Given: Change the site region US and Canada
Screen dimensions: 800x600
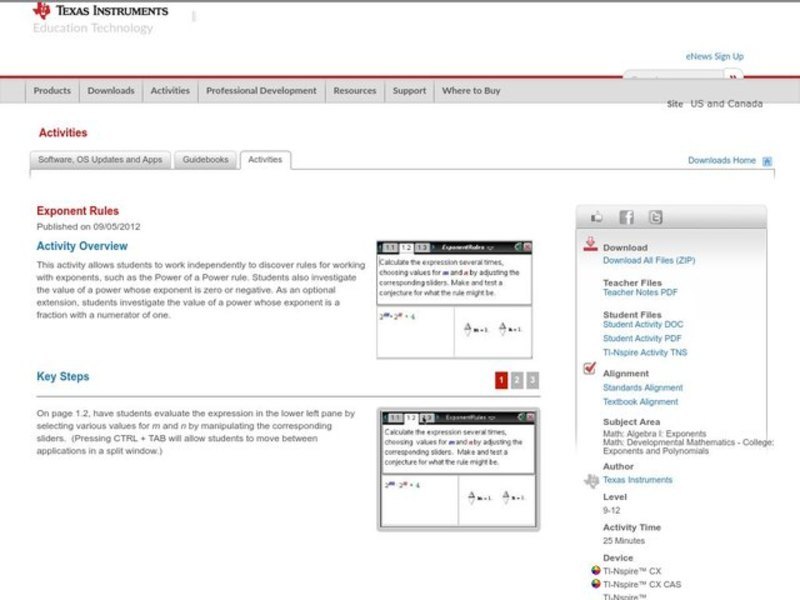Looking at the screenshot, I should [x=726, y=104].
